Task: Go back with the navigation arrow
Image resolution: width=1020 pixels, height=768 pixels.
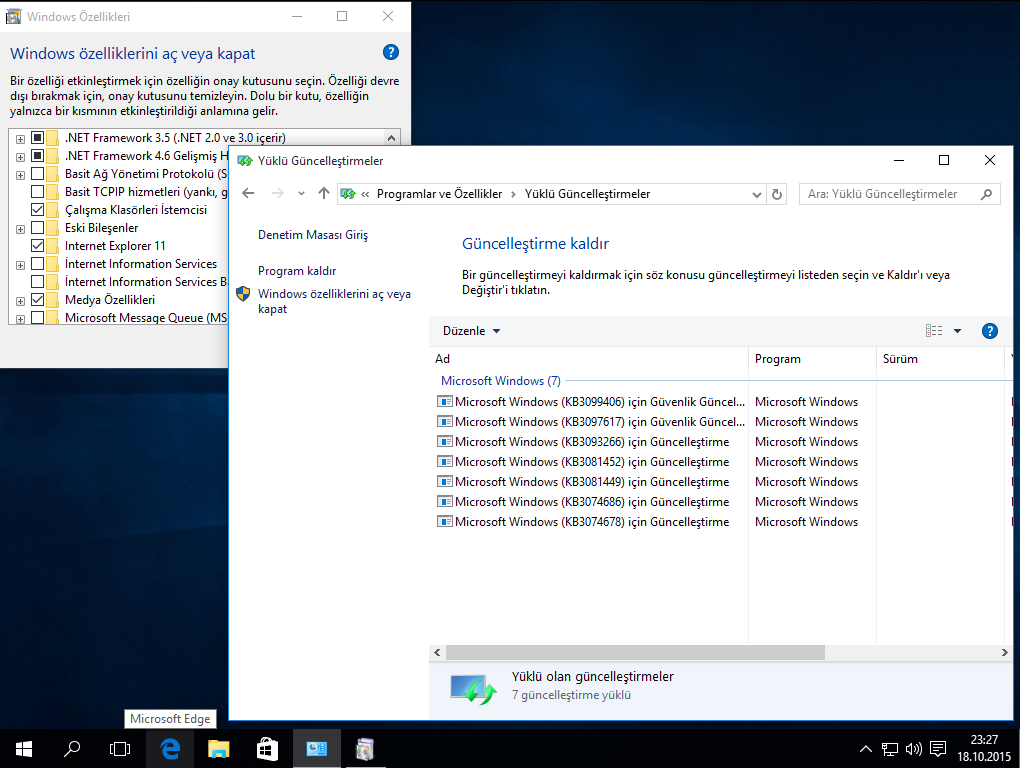Action: (248, 193)
